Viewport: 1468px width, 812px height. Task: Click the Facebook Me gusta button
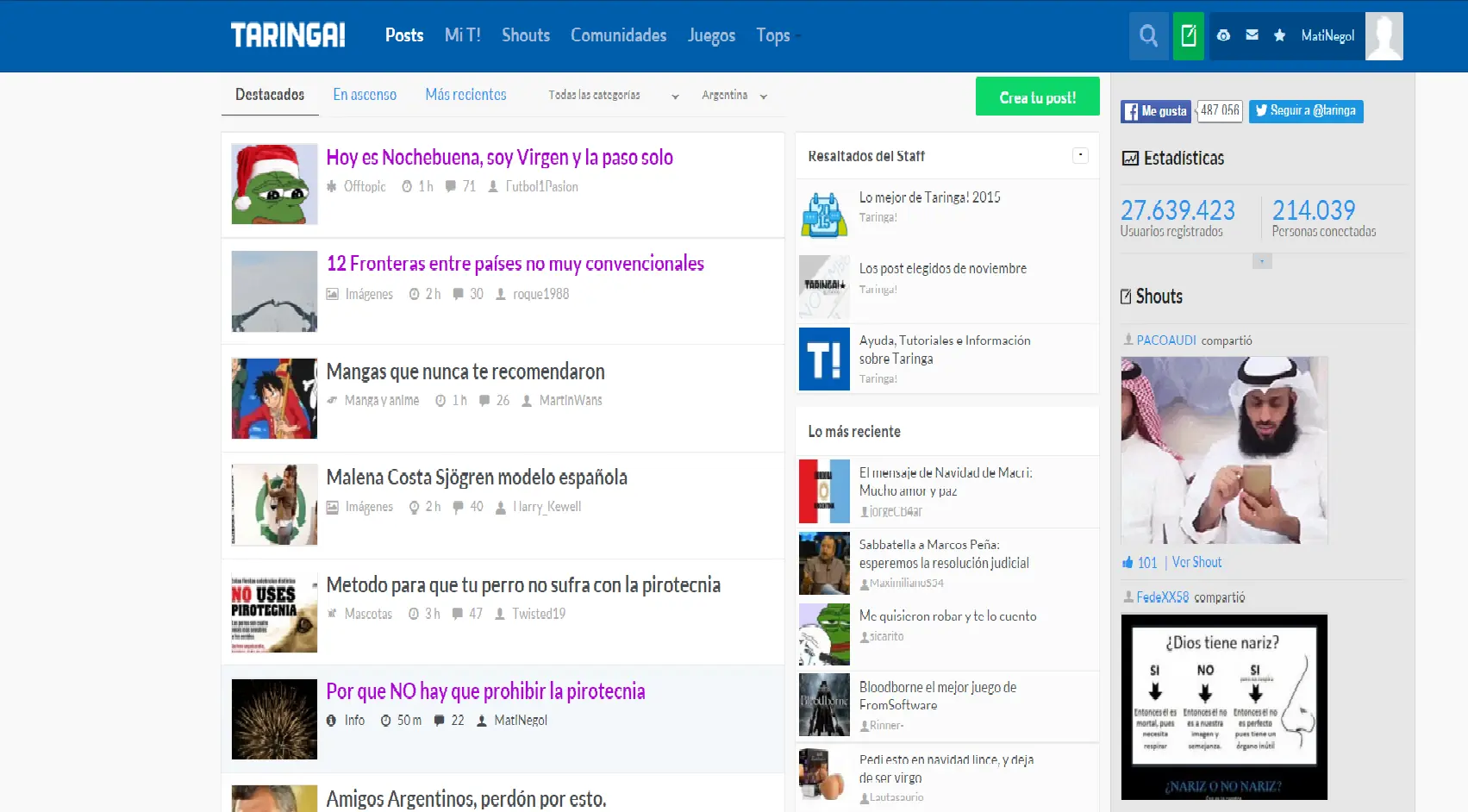1156,111
